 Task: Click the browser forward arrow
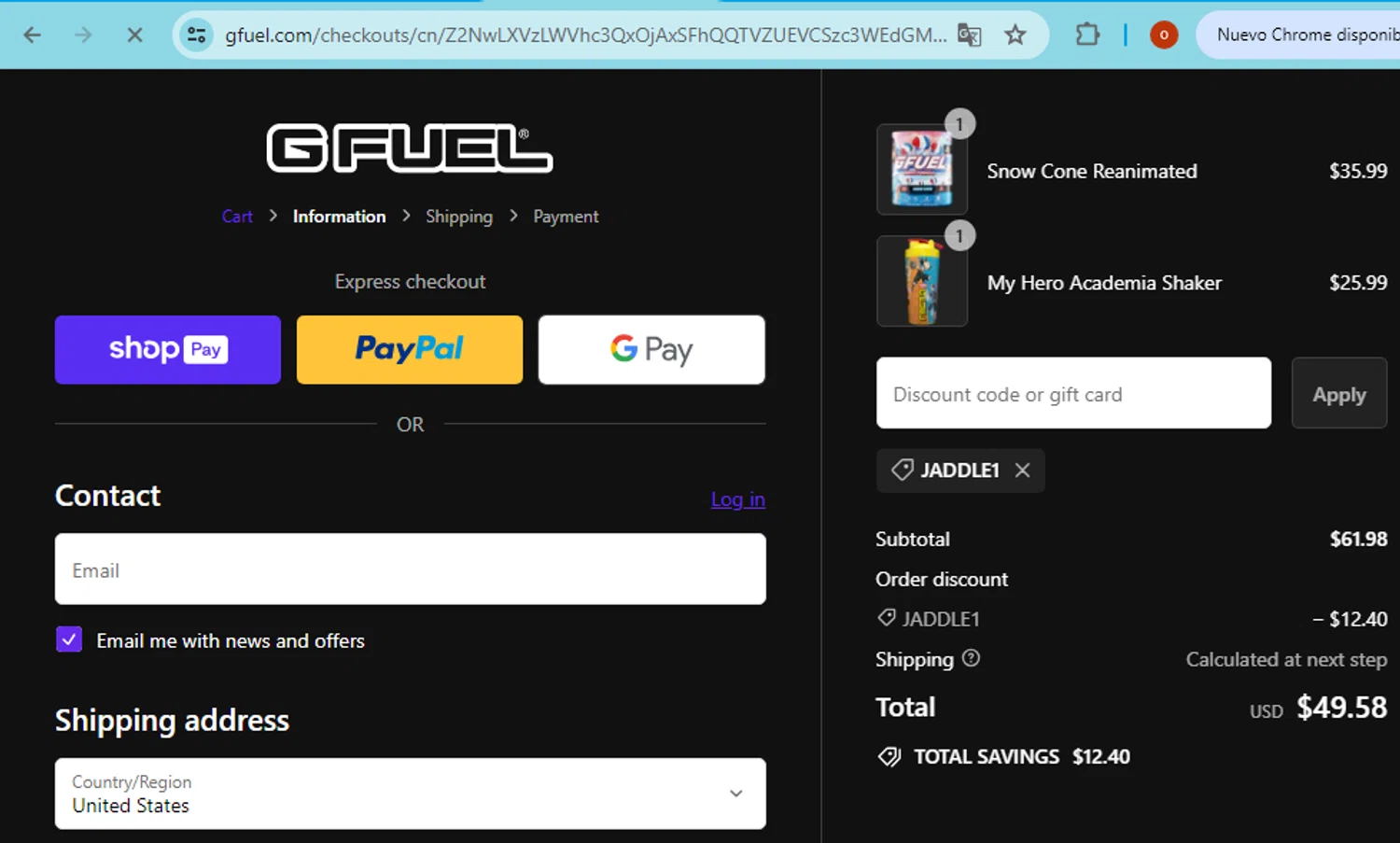[83, 35]
